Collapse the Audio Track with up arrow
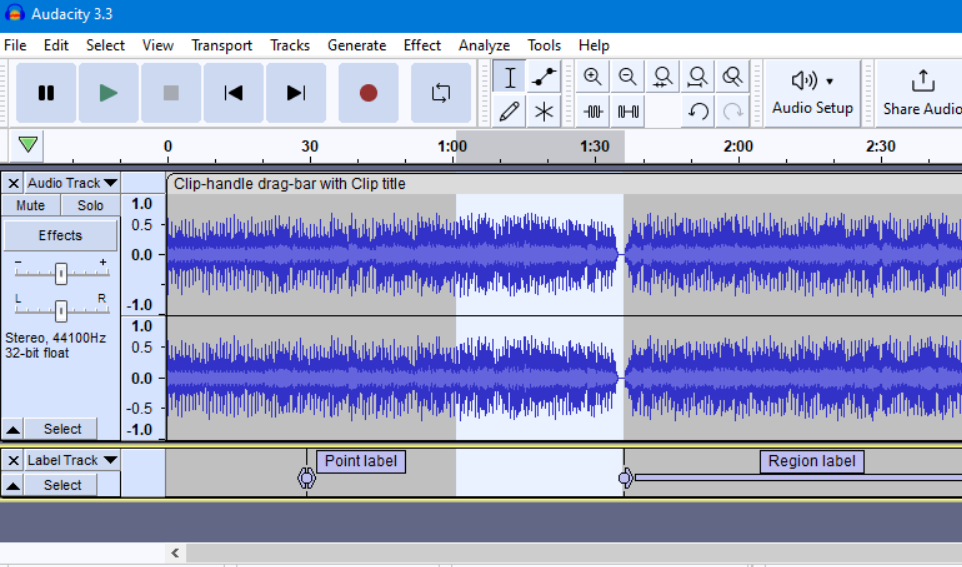962x567 pixels. coord(13,429)
